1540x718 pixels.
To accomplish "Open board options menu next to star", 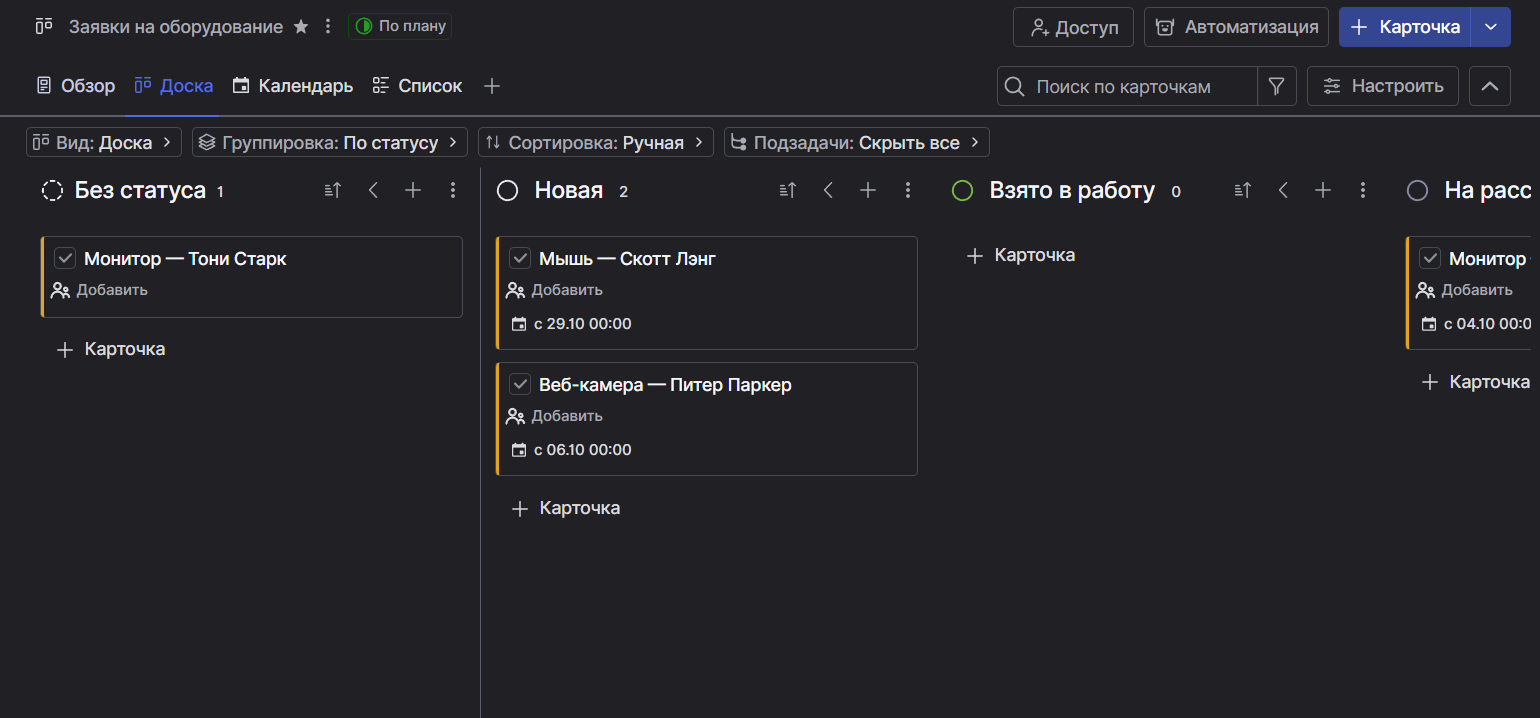I will coord(327,27).
